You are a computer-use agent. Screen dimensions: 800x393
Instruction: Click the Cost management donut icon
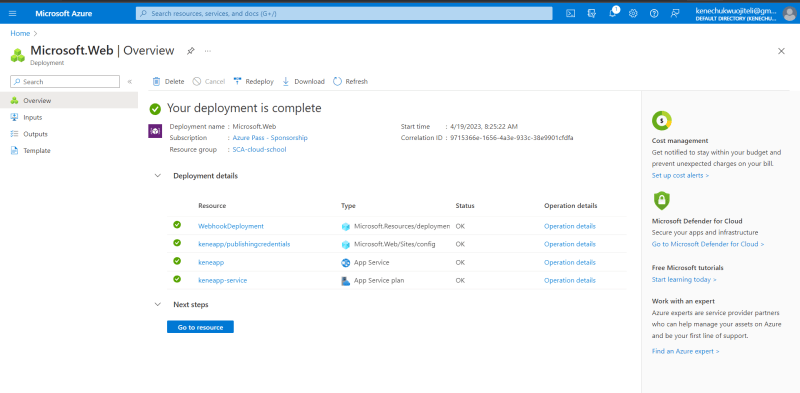pyautogui.click(x=662, y=121)
